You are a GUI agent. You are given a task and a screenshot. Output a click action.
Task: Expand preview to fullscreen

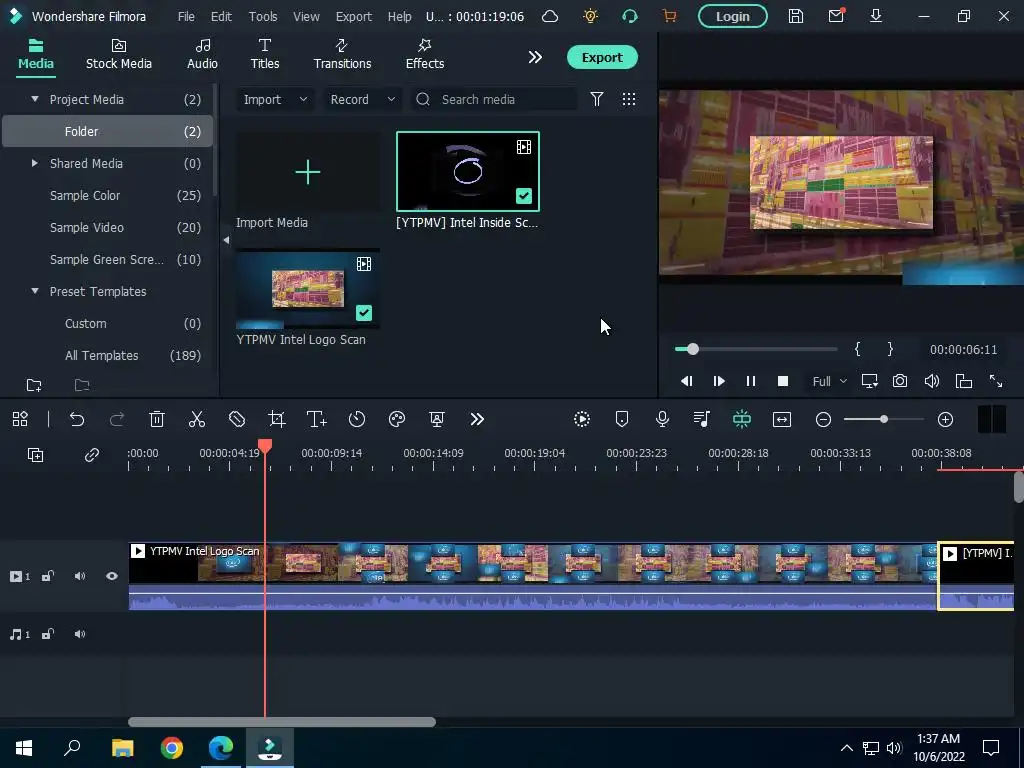pyautogui.click(x=996, y=381)
